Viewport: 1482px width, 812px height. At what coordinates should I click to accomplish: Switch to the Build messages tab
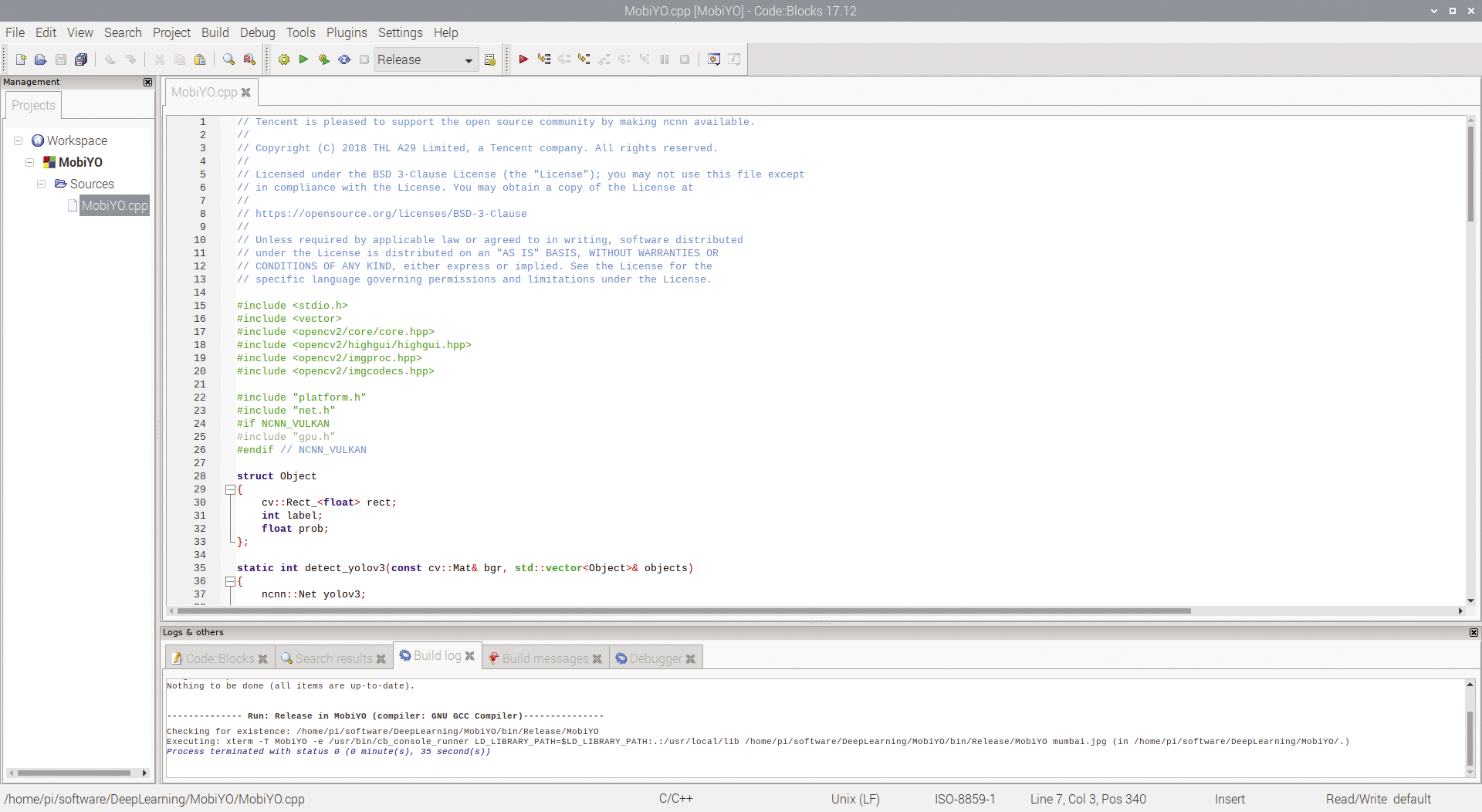(x=544, y=658)
